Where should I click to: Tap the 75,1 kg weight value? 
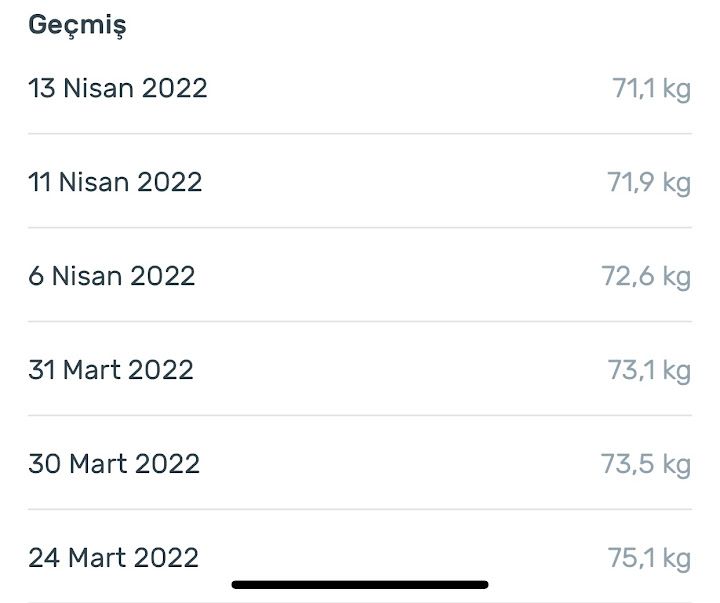coord(649,558)
